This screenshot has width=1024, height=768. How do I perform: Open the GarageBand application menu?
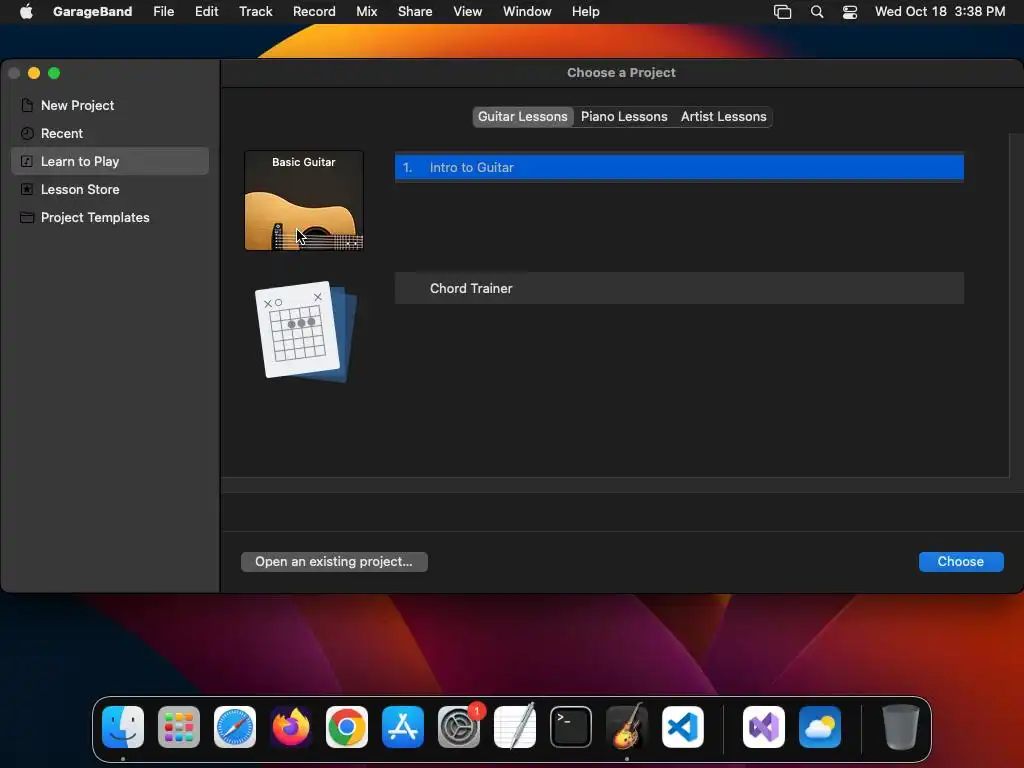(x=92, y=12)
